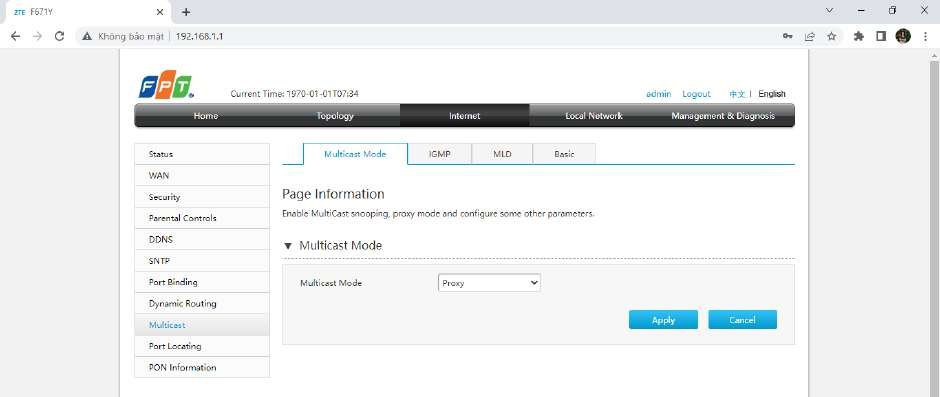Open the Chrome three-dot menu
Screen dimensions: 940x397
[926, 37]
